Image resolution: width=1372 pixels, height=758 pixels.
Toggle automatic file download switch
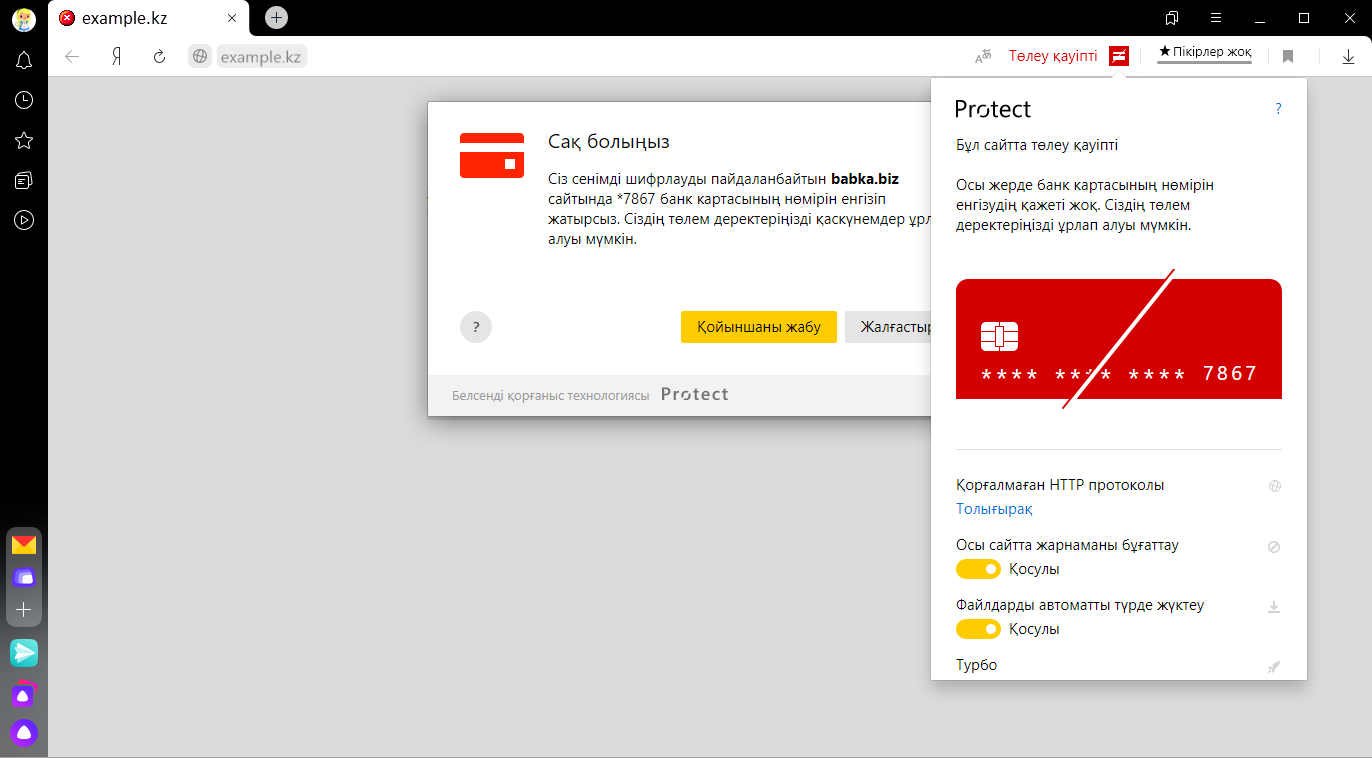[x=978, y=629]
